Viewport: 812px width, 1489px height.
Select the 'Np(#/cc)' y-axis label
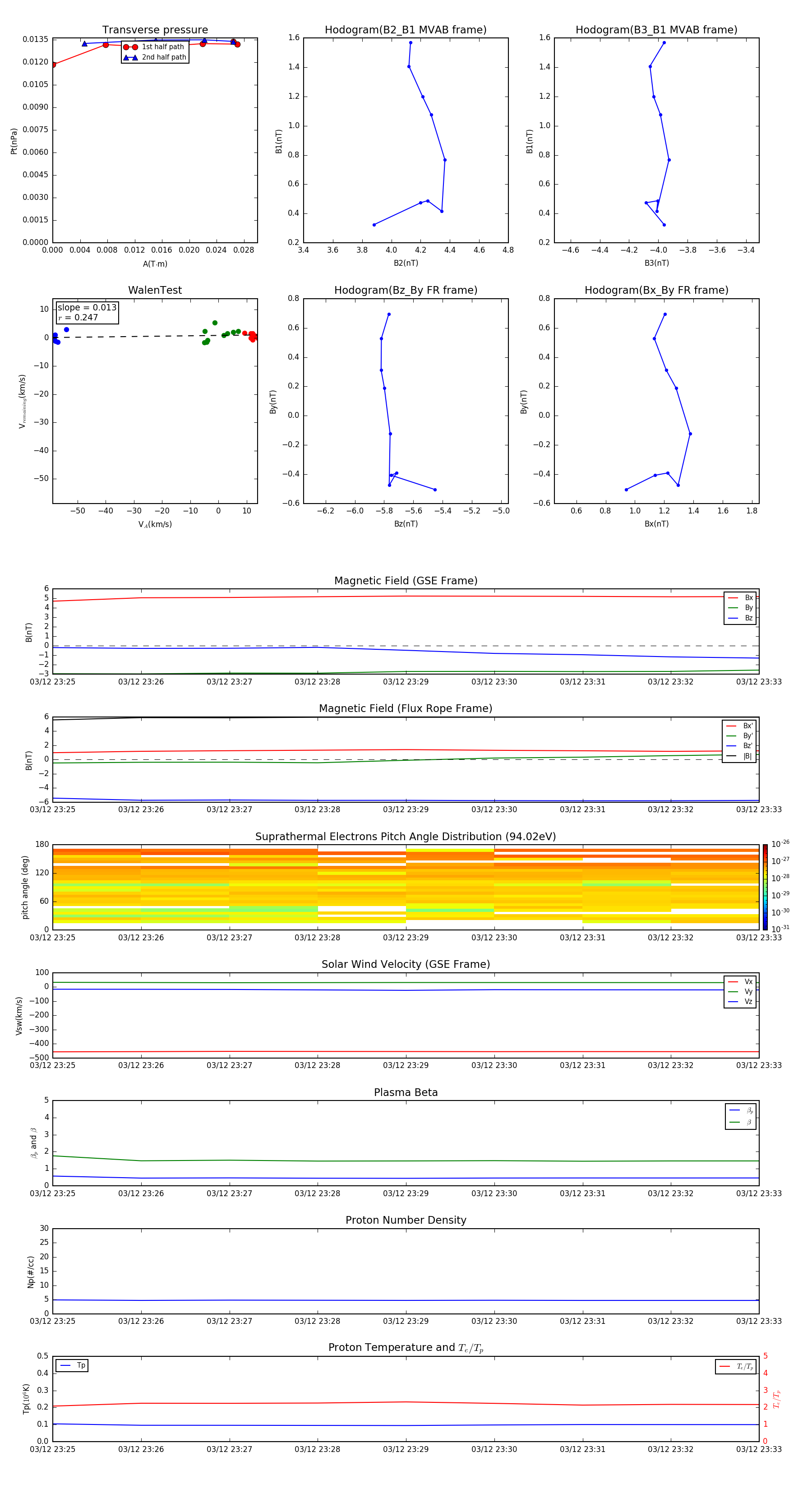(x=31, y=1272)
